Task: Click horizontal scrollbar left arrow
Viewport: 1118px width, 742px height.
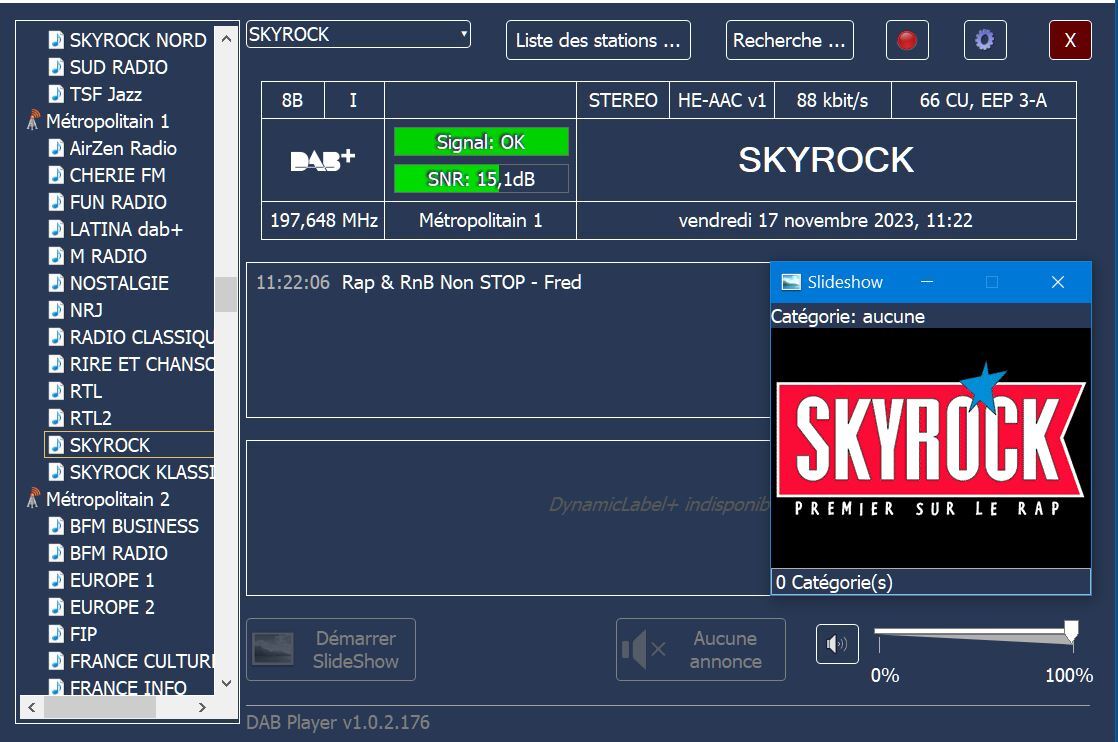Action: coord(31,707)
